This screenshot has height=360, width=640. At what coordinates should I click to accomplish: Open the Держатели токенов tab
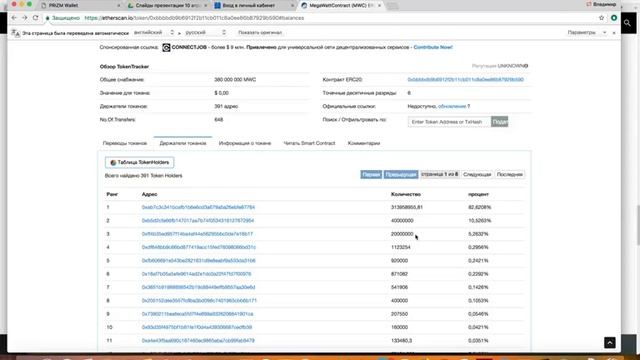(182, 143)
